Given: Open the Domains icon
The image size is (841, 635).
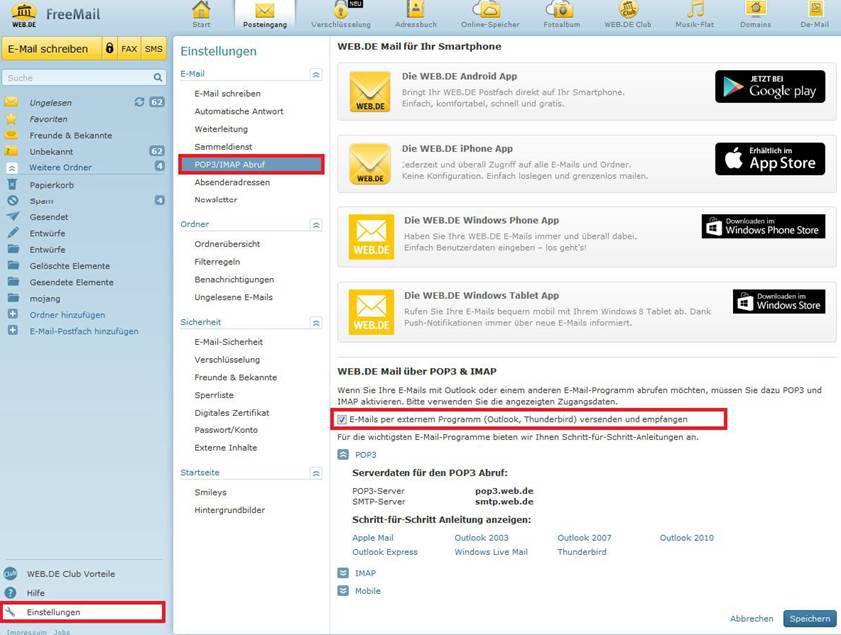Looking at the screenshot, I should point(755,10).
